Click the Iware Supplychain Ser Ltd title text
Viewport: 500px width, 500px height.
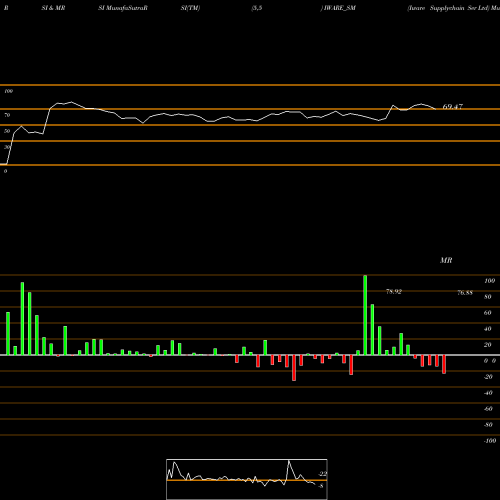tap(448, 8)
